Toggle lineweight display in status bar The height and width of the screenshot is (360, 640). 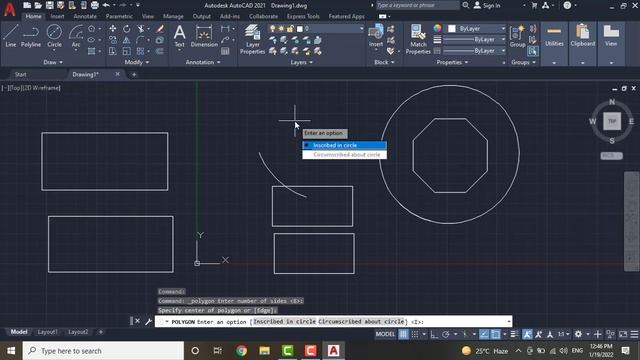click(x=514, y=334)
